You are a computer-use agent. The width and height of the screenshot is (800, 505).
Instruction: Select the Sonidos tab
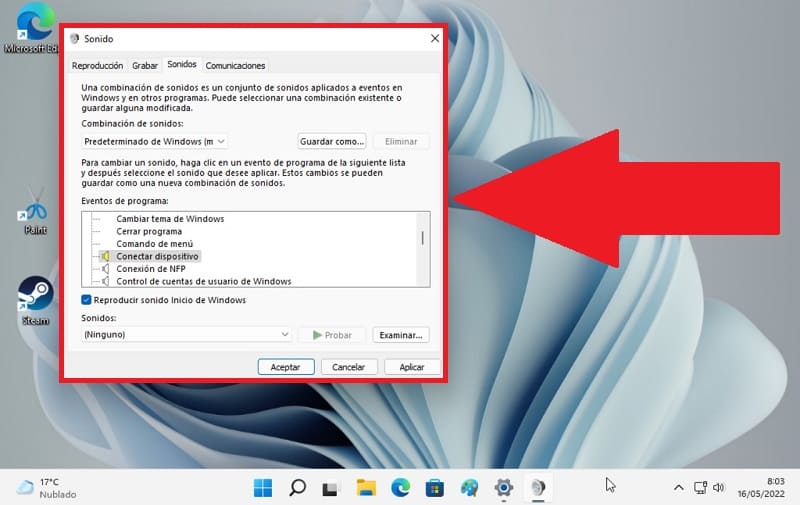182,64
